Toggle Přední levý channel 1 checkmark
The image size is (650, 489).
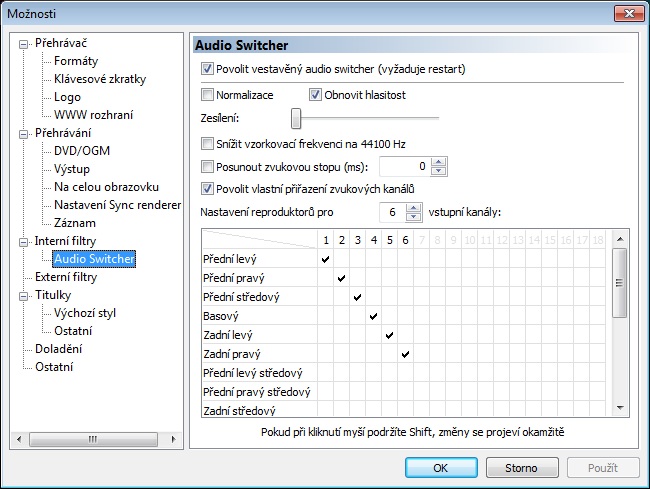click(325, 259)
